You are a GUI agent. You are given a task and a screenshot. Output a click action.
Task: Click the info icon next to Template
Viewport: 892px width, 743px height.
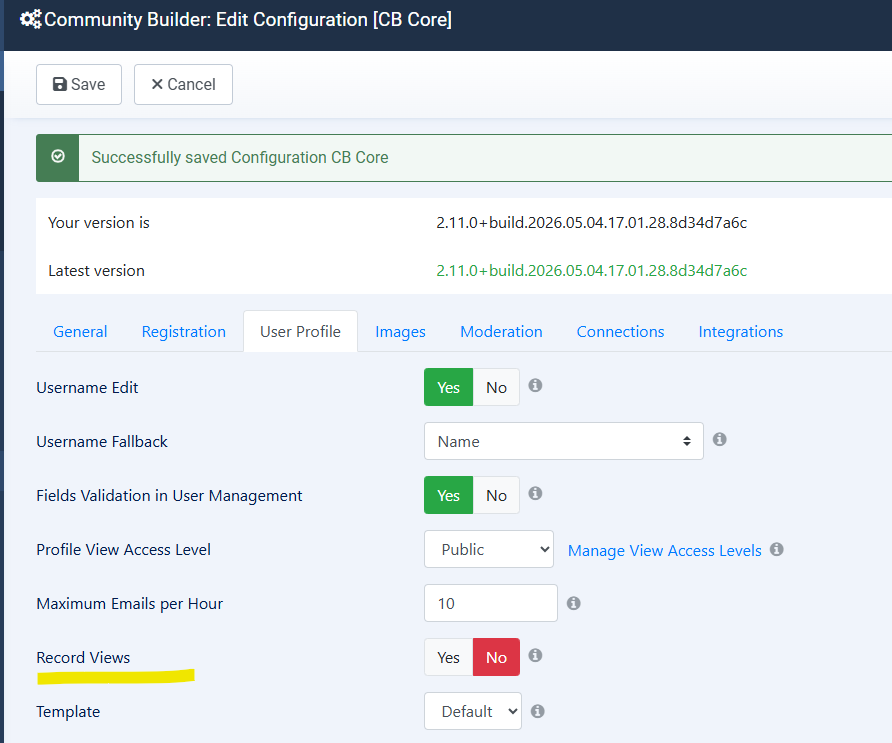tap(538, 711)
